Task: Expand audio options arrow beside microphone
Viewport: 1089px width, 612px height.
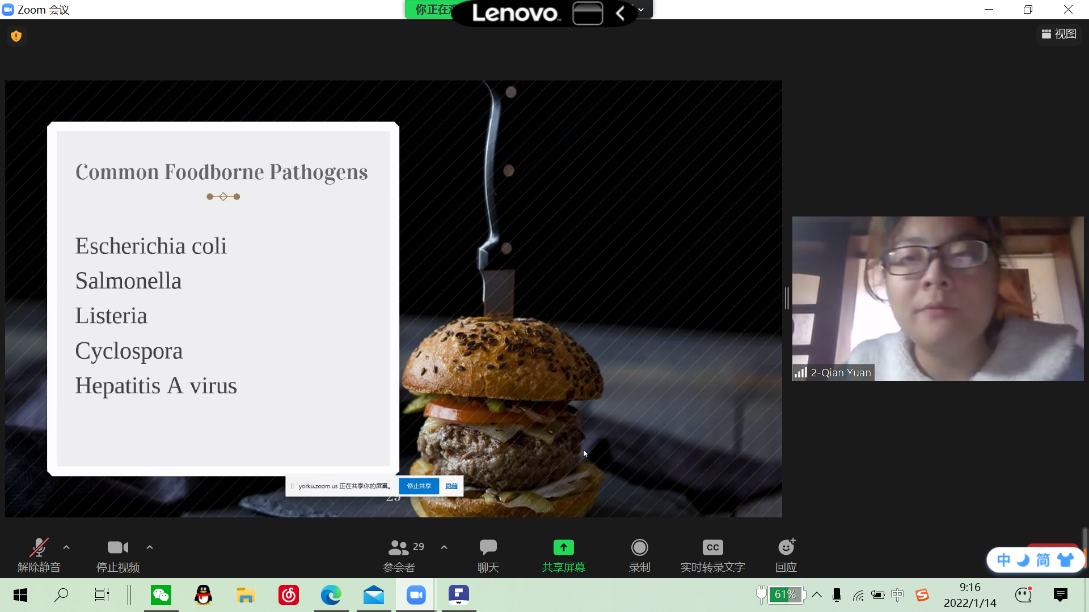Action: click(66, 547)
